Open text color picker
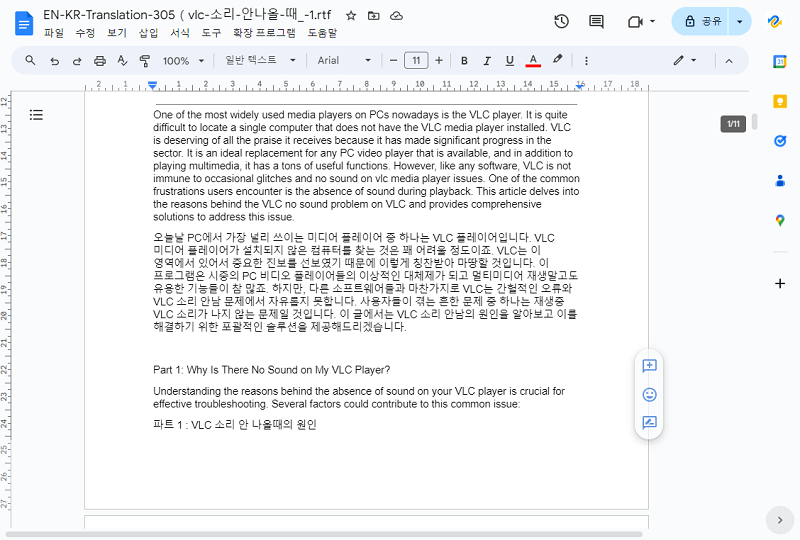The width and height of the screenshot is (800, 540). point(533,61)
